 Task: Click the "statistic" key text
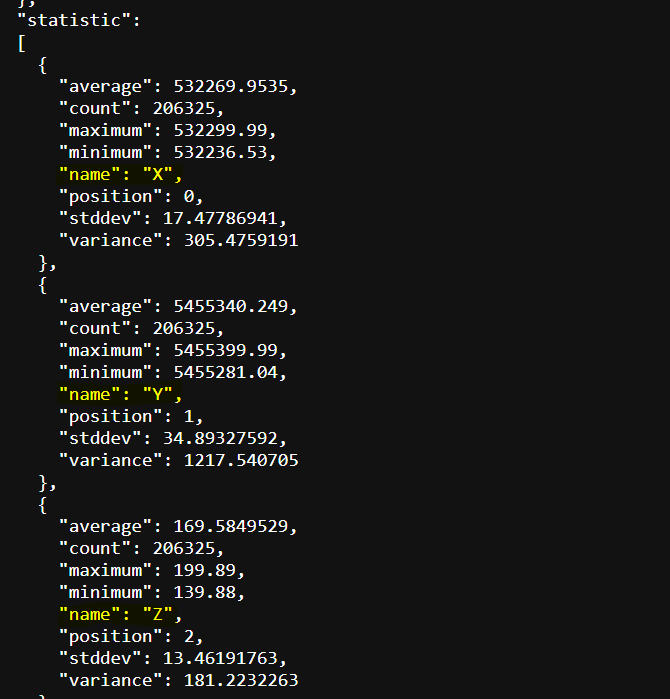coord(67,21)
